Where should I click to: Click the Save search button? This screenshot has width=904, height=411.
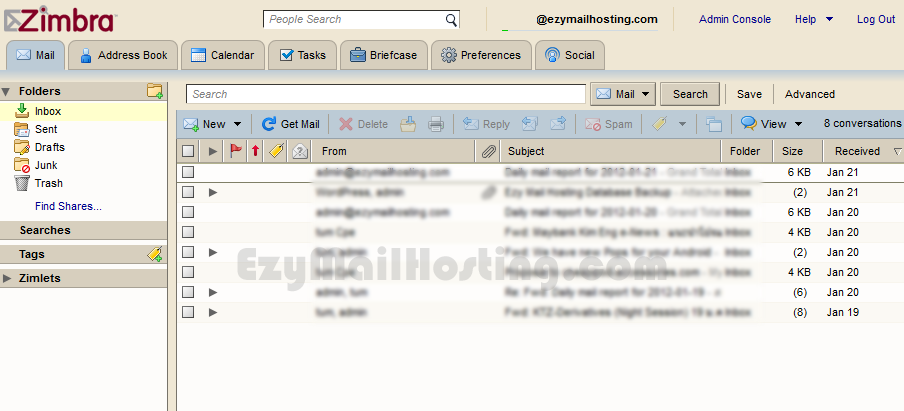click(x=749, y=94)
